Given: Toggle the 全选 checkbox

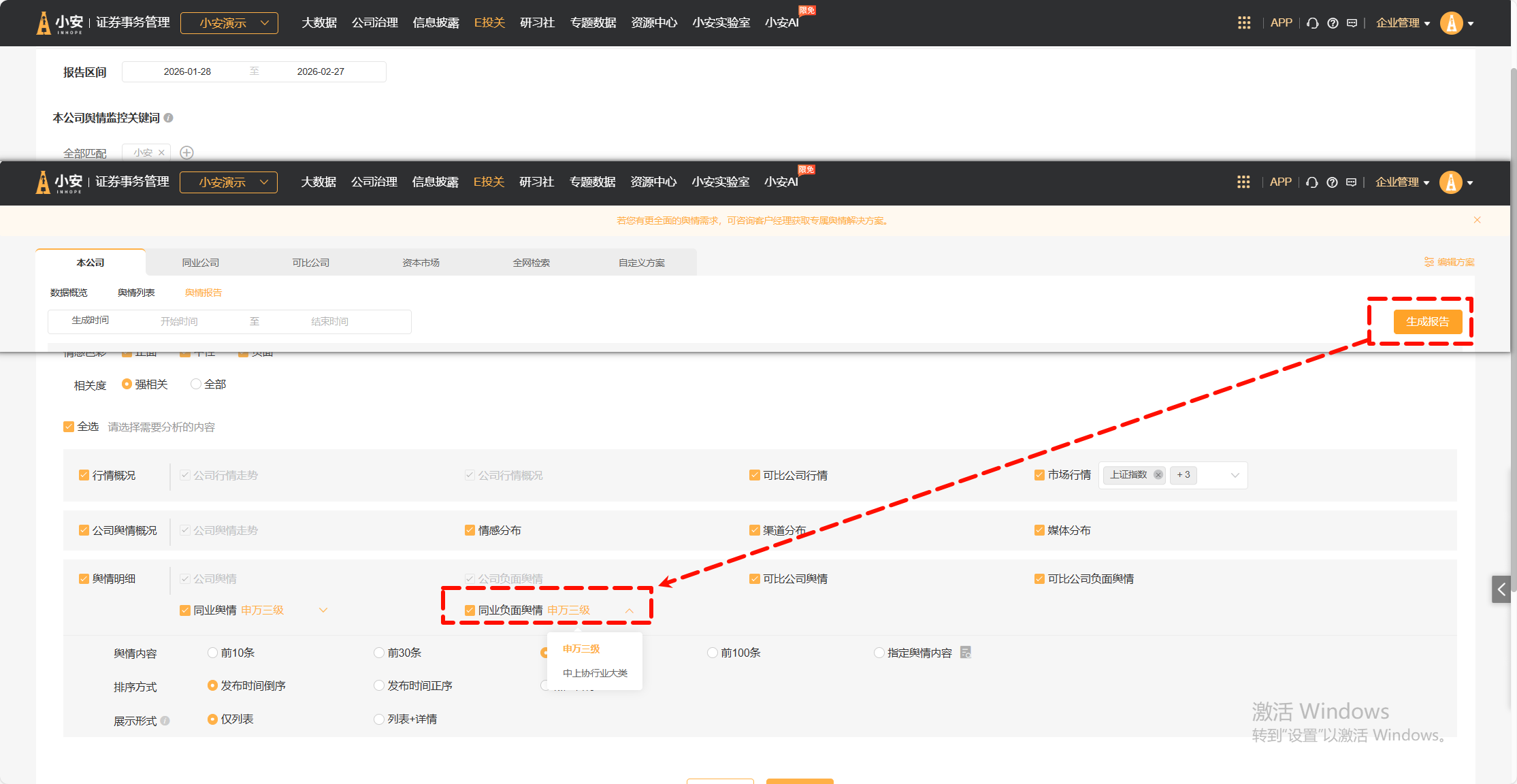Looking at the screenshot, I should click(69, 427).
